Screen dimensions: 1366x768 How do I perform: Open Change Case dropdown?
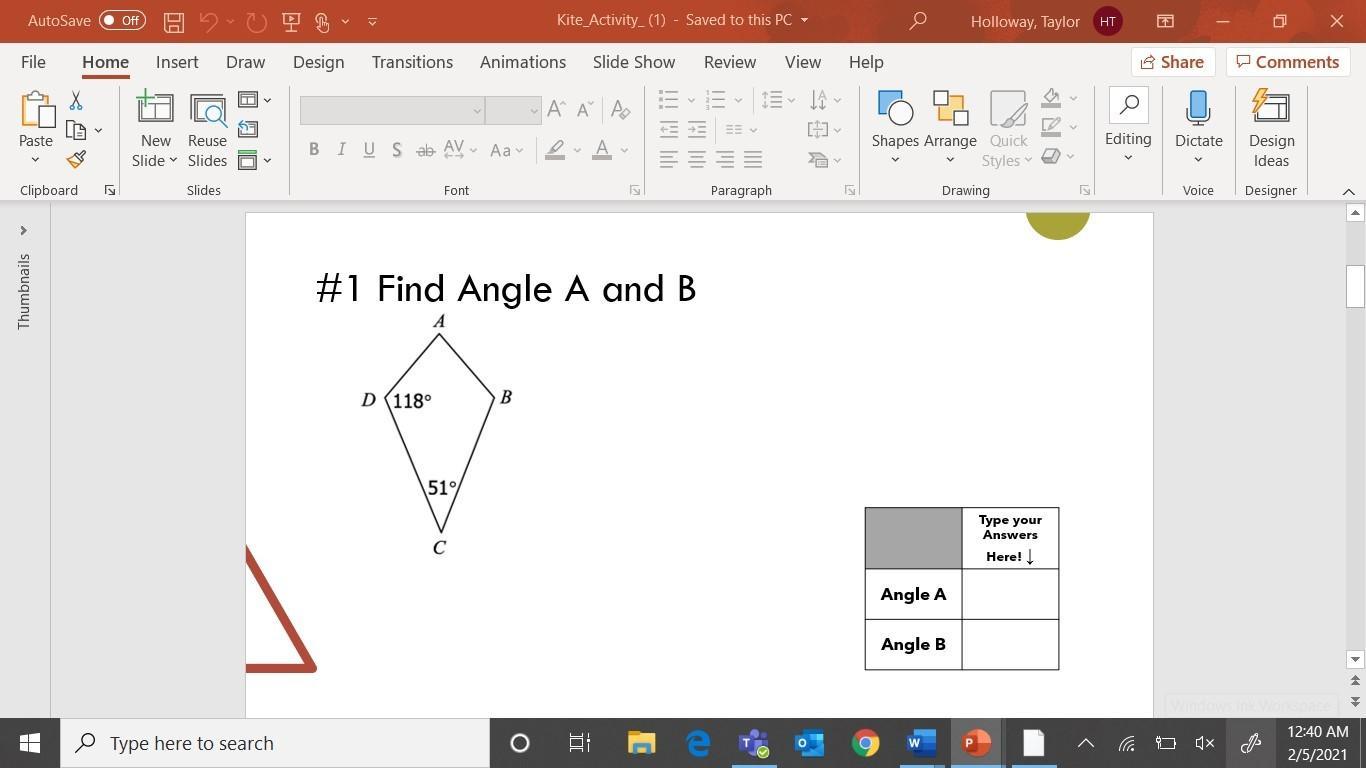pos(506,150)
